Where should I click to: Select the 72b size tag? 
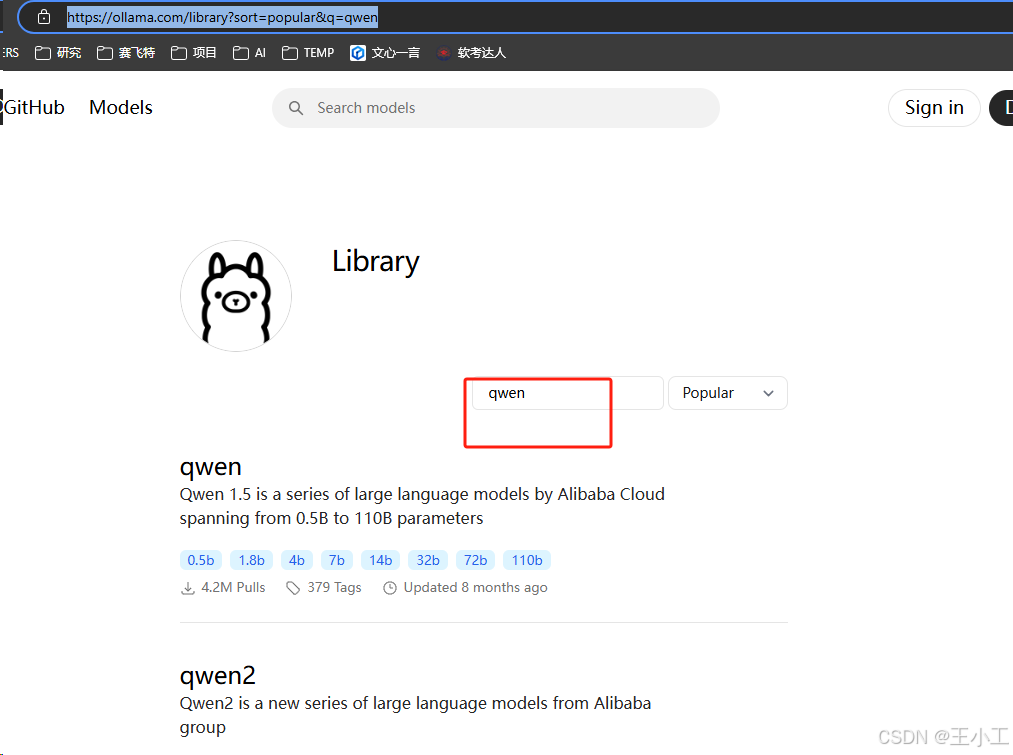[x=475, y=560]
